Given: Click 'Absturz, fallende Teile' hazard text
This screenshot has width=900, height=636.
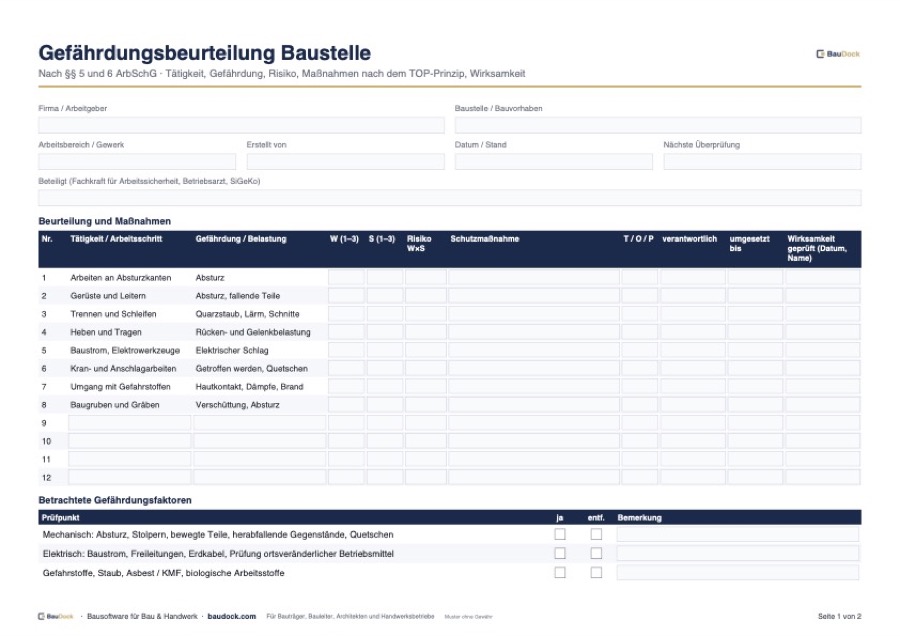Looking at the screenshot, I should tap(238, 296).
